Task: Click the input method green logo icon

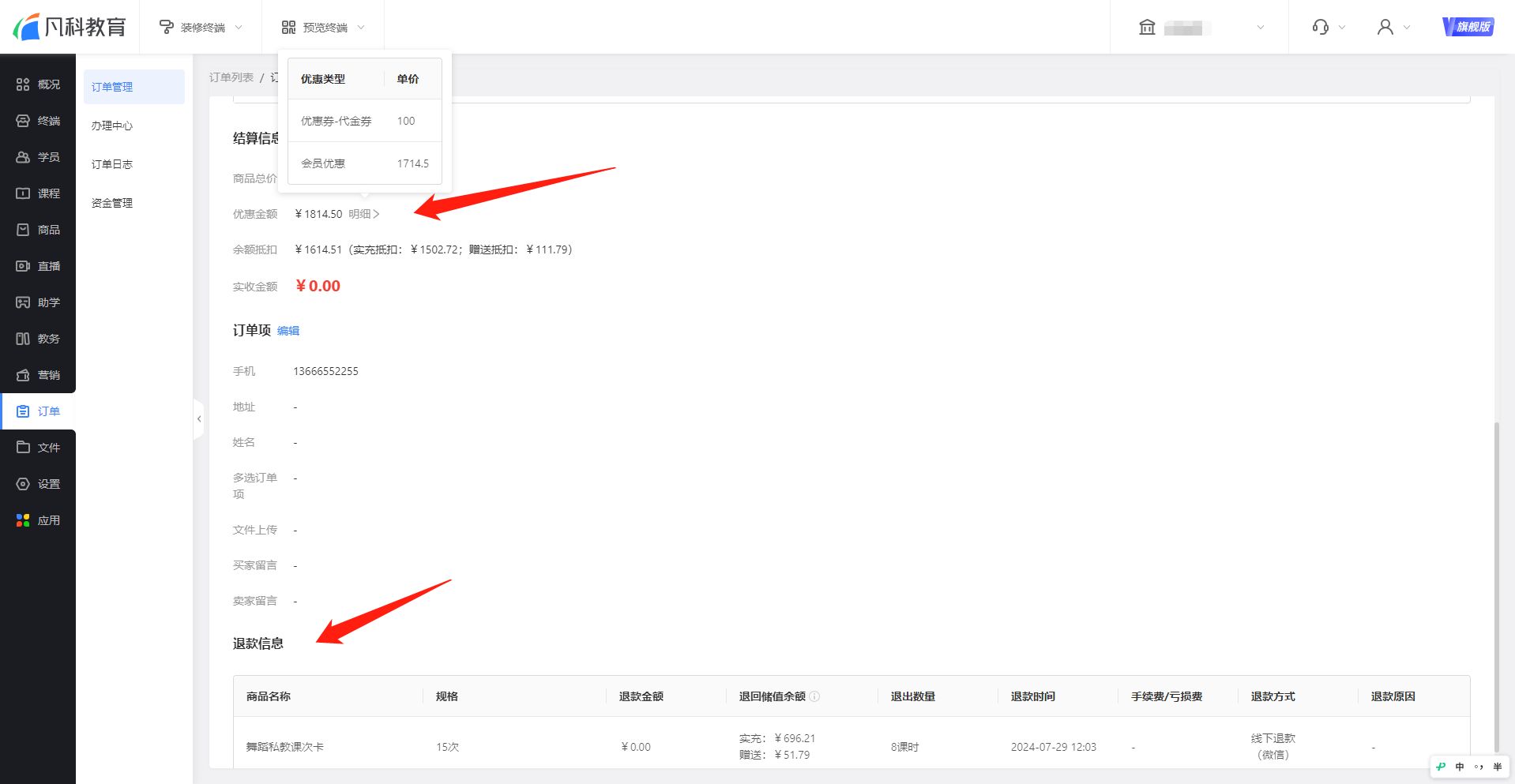Action: pos(1441,767)
